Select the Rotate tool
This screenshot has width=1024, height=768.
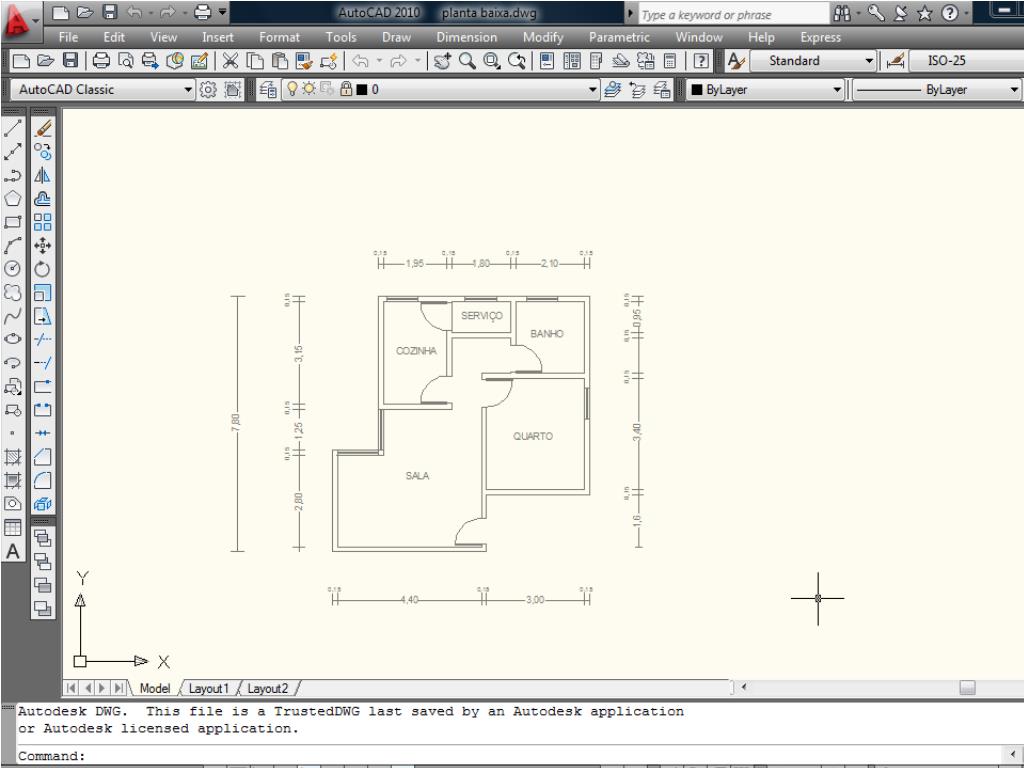click(42, 268)
